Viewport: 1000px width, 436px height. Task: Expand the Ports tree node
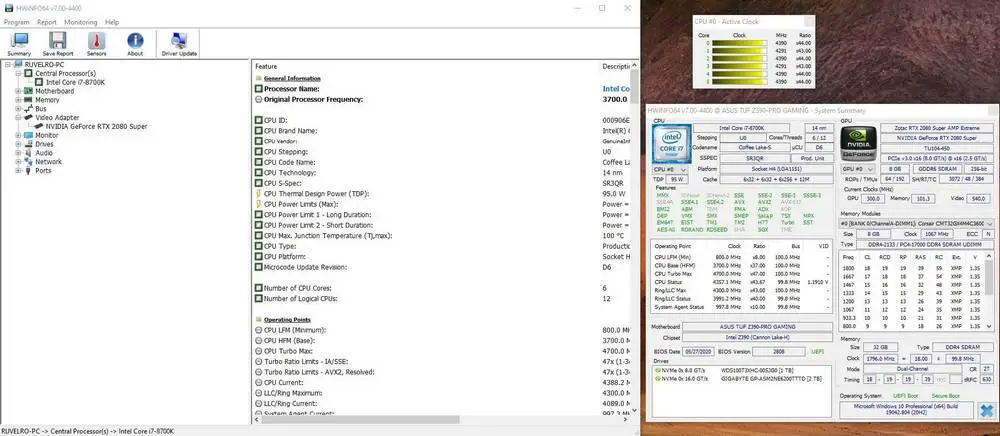point(18,171)
